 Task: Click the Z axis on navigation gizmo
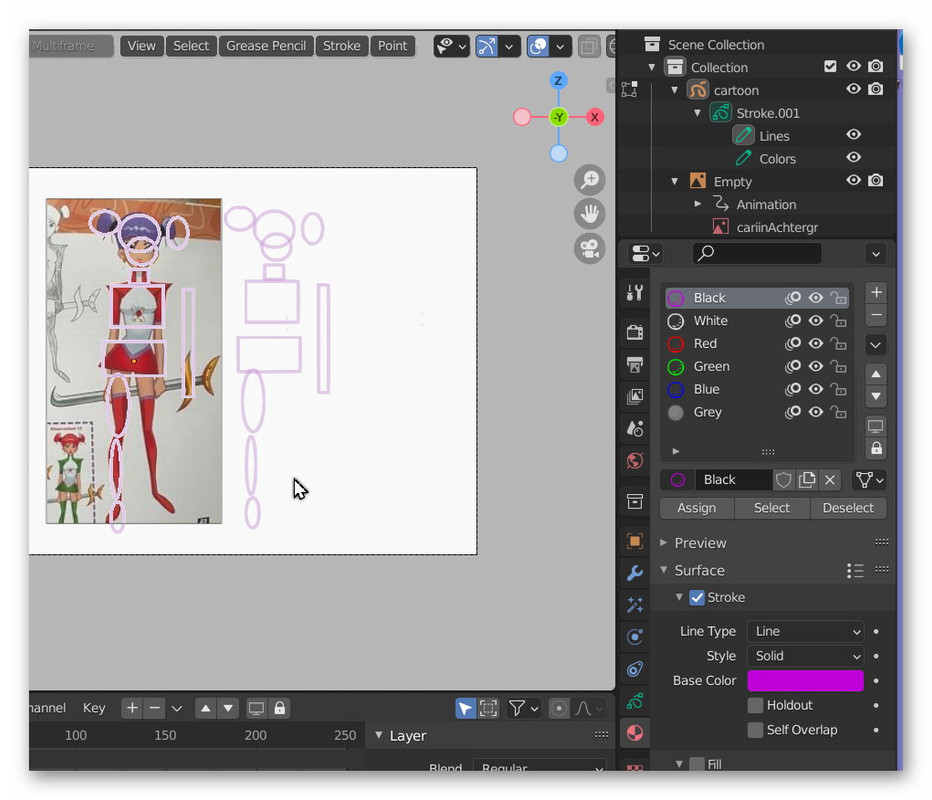[x=558, y=81]
